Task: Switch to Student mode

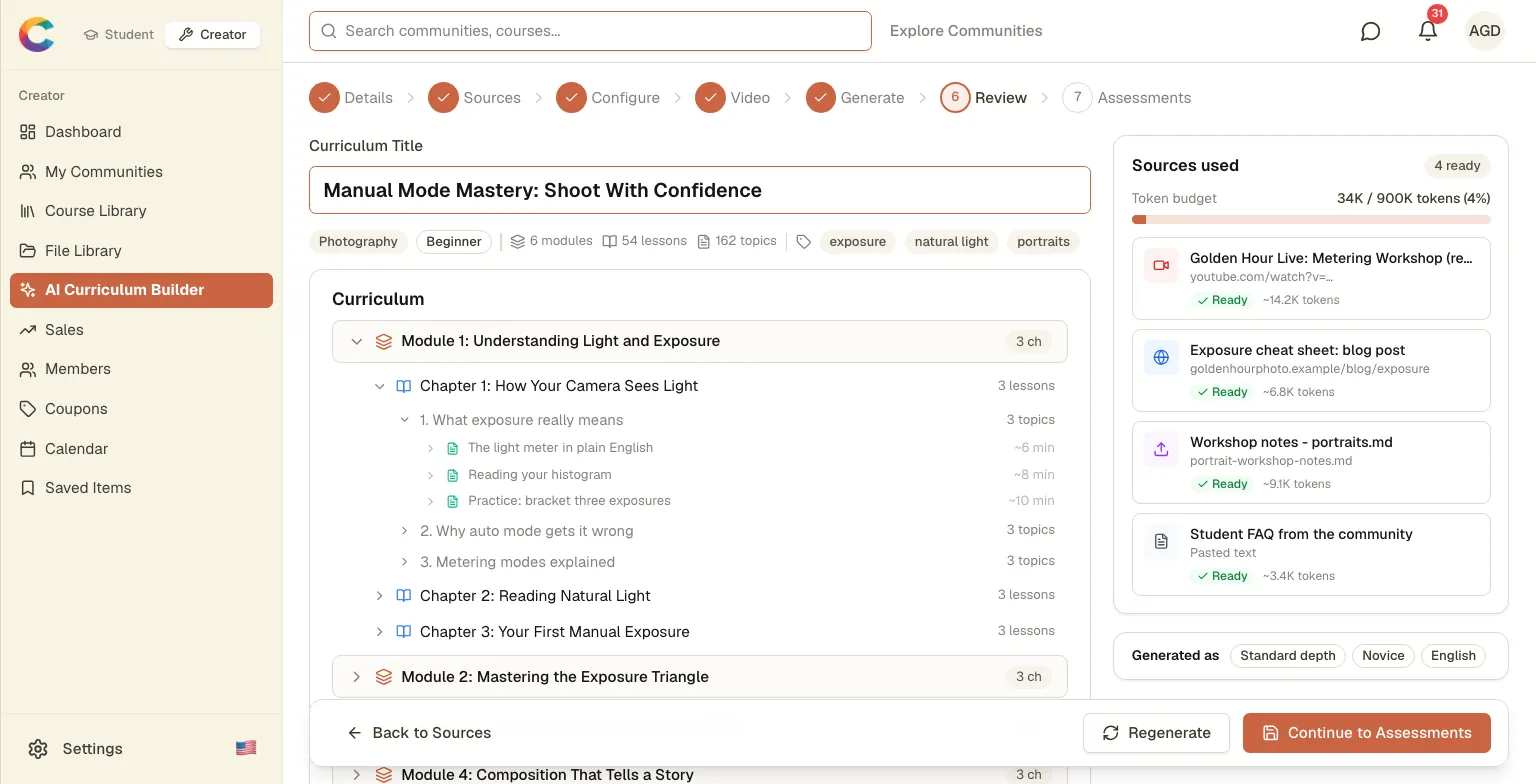Action: click(x=119, y=34)
